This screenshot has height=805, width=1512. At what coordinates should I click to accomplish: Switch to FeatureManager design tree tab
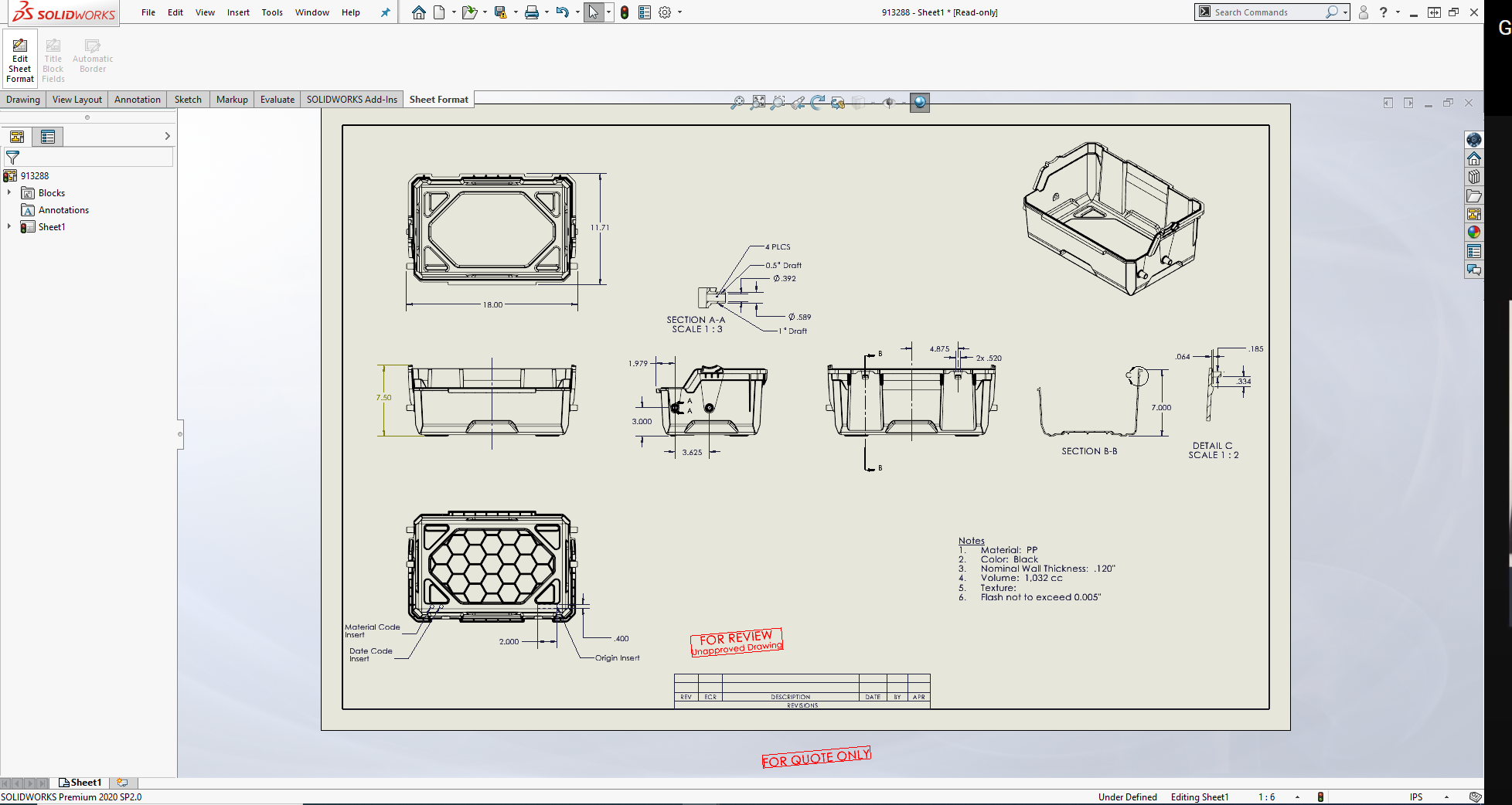tap(17, 137)
